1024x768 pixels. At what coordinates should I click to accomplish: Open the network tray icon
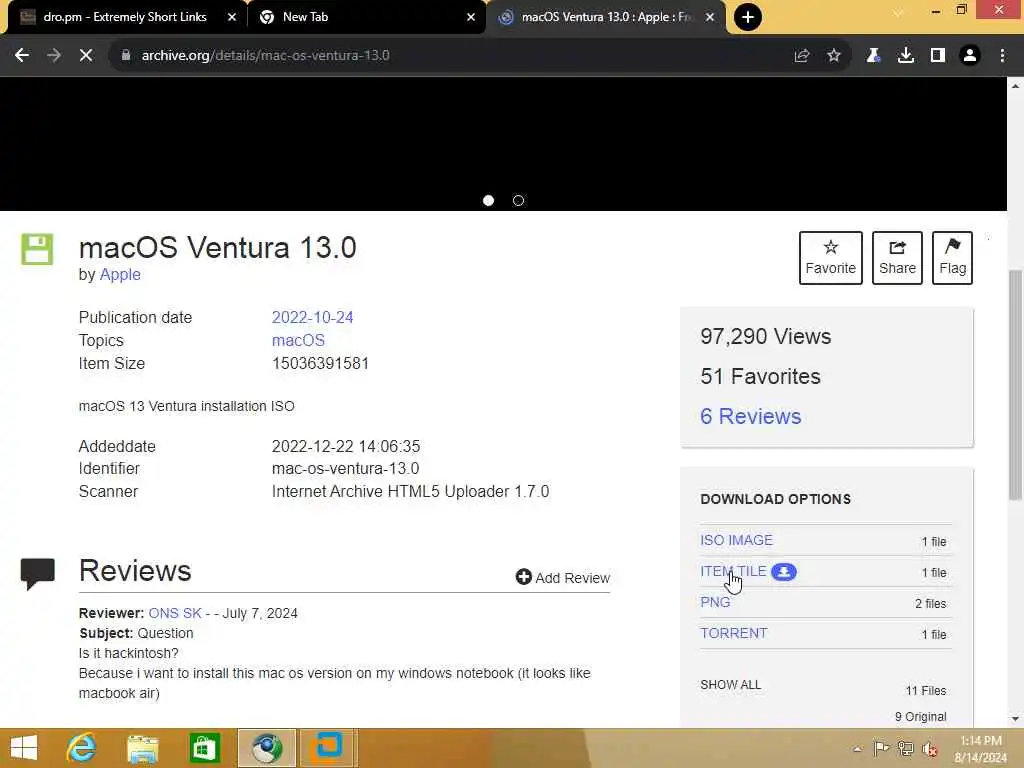tap(906, 748)
